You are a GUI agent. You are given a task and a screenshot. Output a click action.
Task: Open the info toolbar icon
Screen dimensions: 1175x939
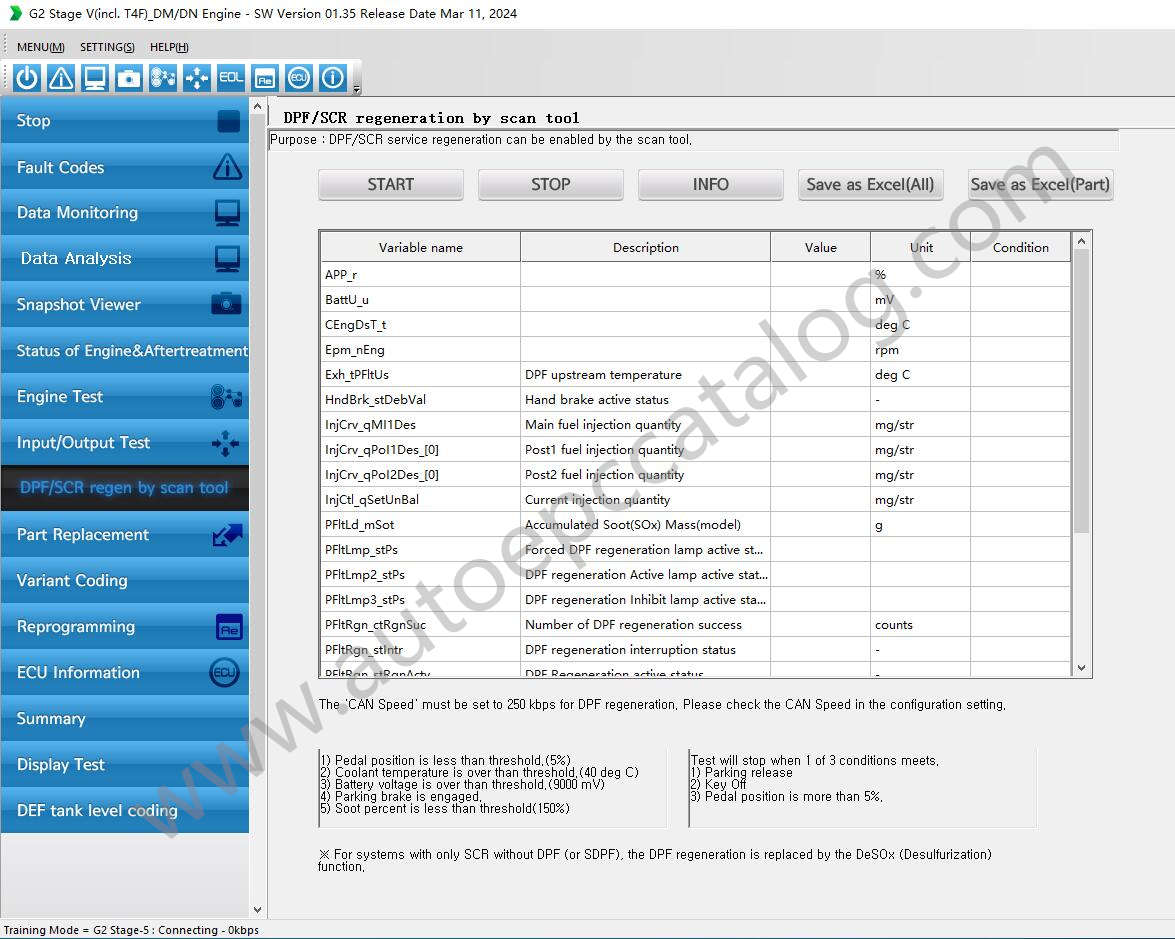tap(332, 77)
